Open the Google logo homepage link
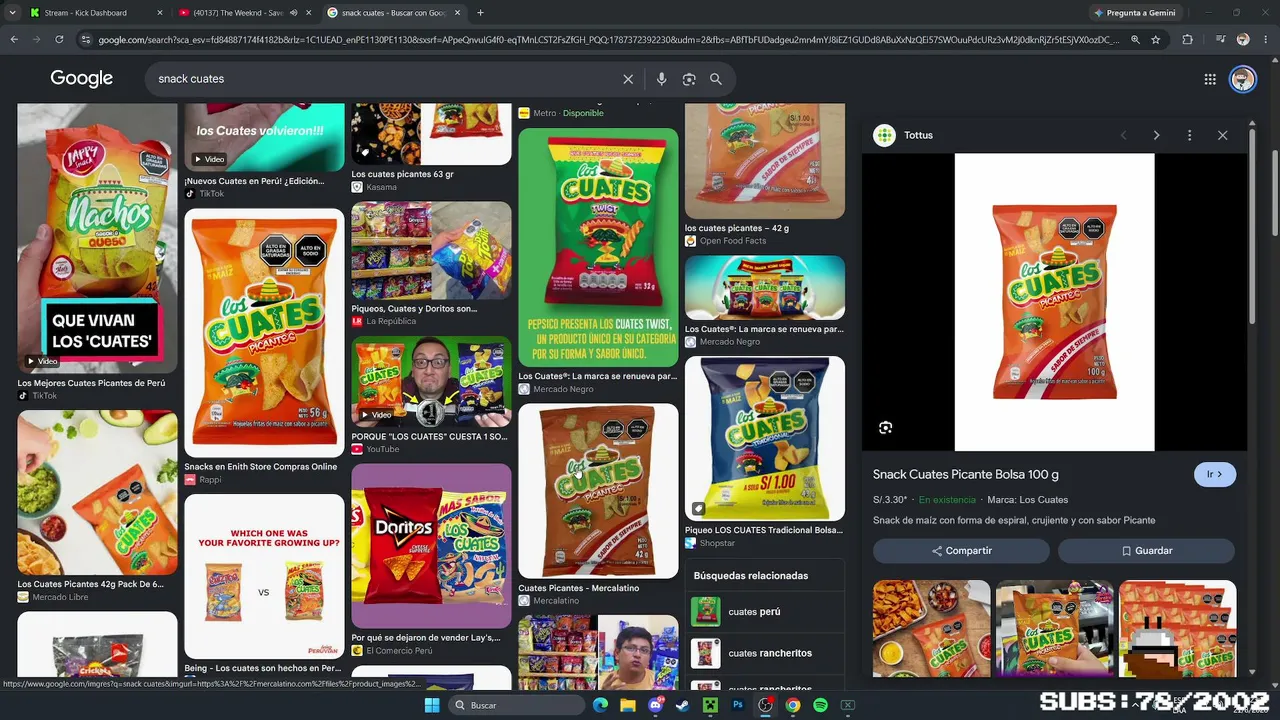Image resolution: width=1280 pixels, height=720 pixels. point(82,79)
